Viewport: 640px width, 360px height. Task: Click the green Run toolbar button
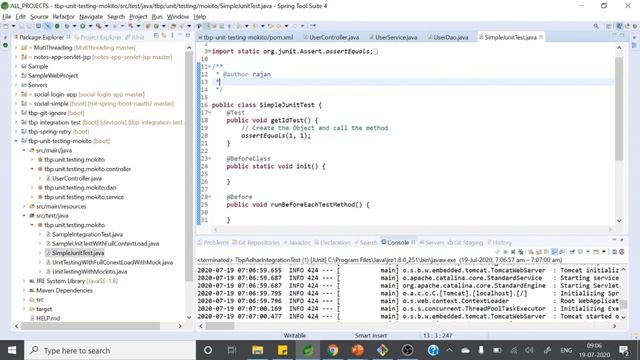(x=83, y=26)
